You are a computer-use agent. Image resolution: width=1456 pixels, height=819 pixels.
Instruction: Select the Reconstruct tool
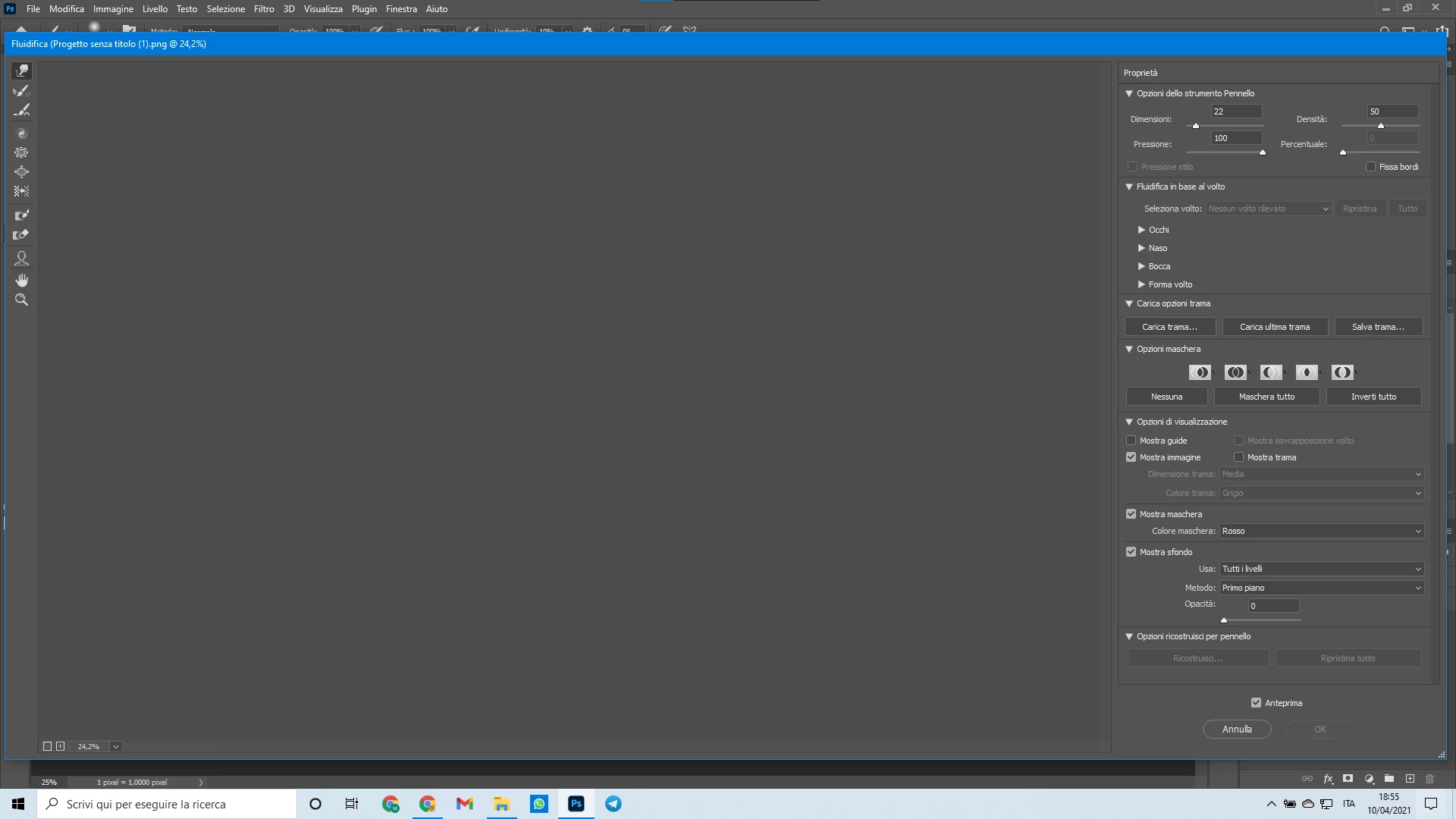21,91
